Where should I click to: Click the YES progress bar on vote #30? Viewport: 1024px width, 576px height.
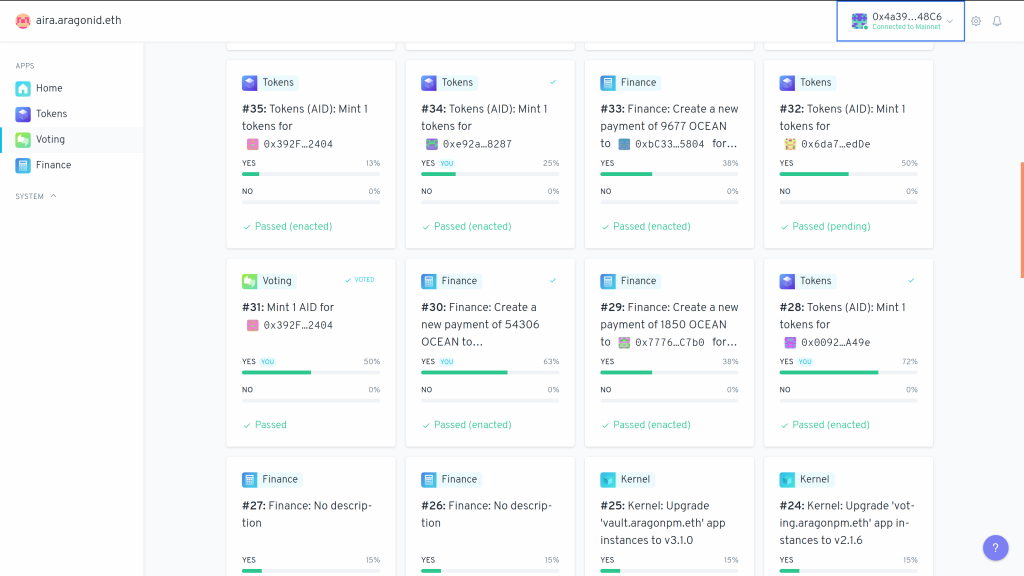tap(490, 373)
